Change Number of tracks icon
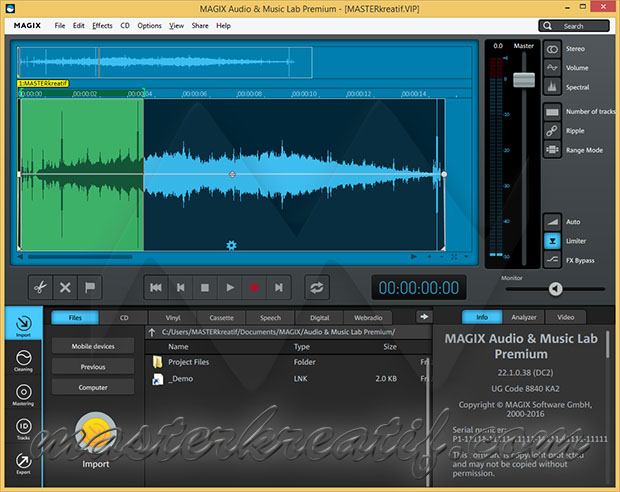The width and height of the screenshot is (620, 492). [x=552, y=112]
